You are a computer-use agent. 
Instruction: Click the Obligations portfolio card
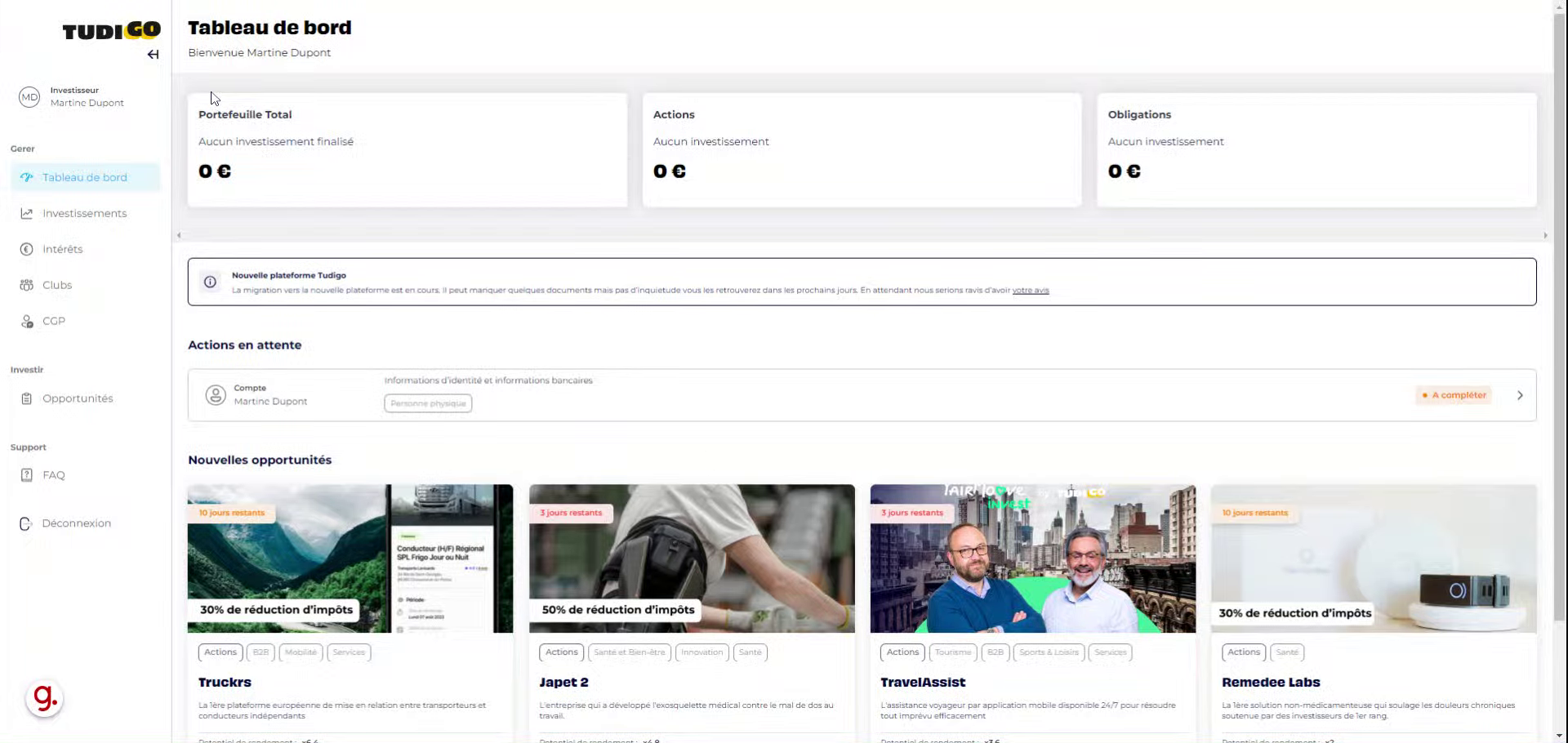1316,149
